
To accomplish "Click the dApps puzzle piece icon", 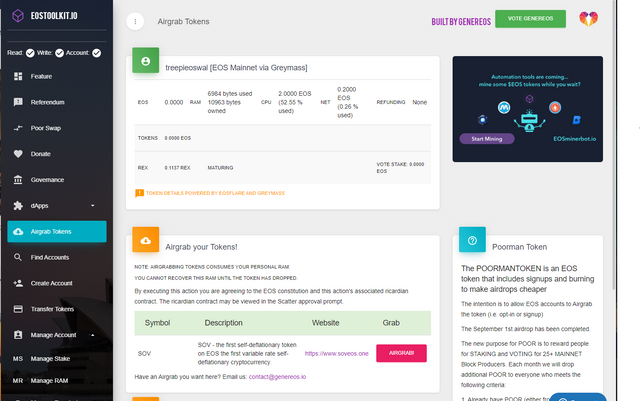I will pyautogui.click(x=18, y=206).
